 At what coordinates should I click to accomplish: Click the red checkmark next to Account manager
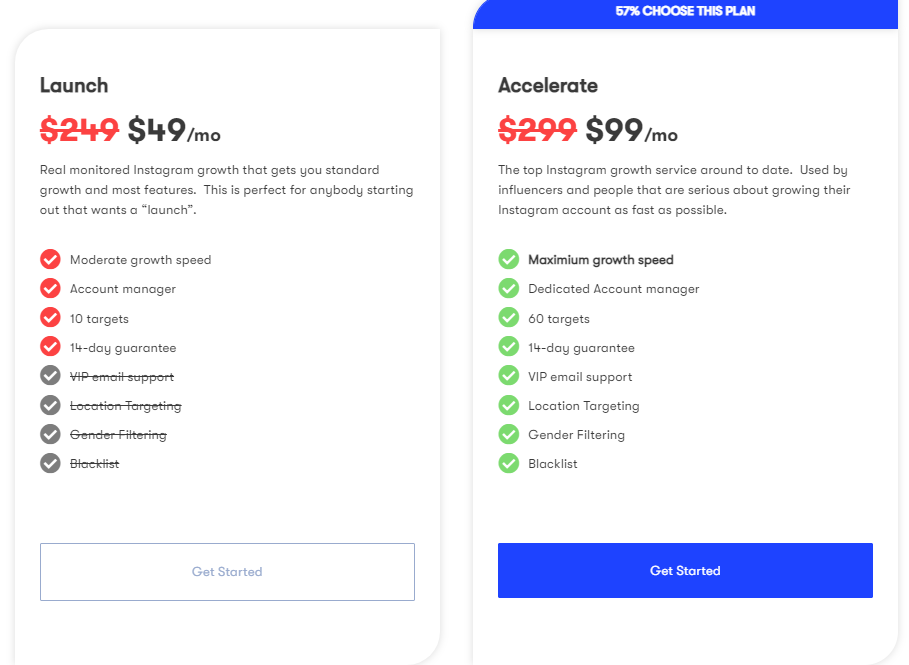pos(50,288)
